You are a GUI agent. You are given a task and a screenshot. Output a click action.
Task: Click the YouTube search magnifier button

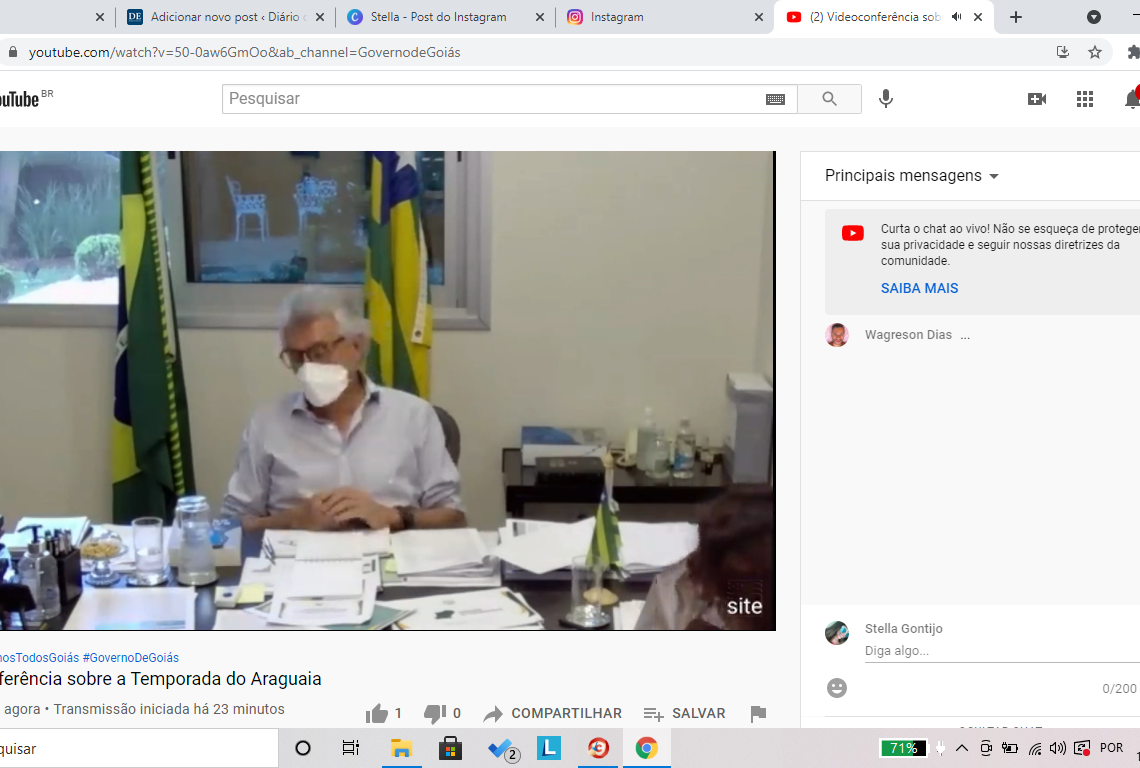click(x=830, y=99)
